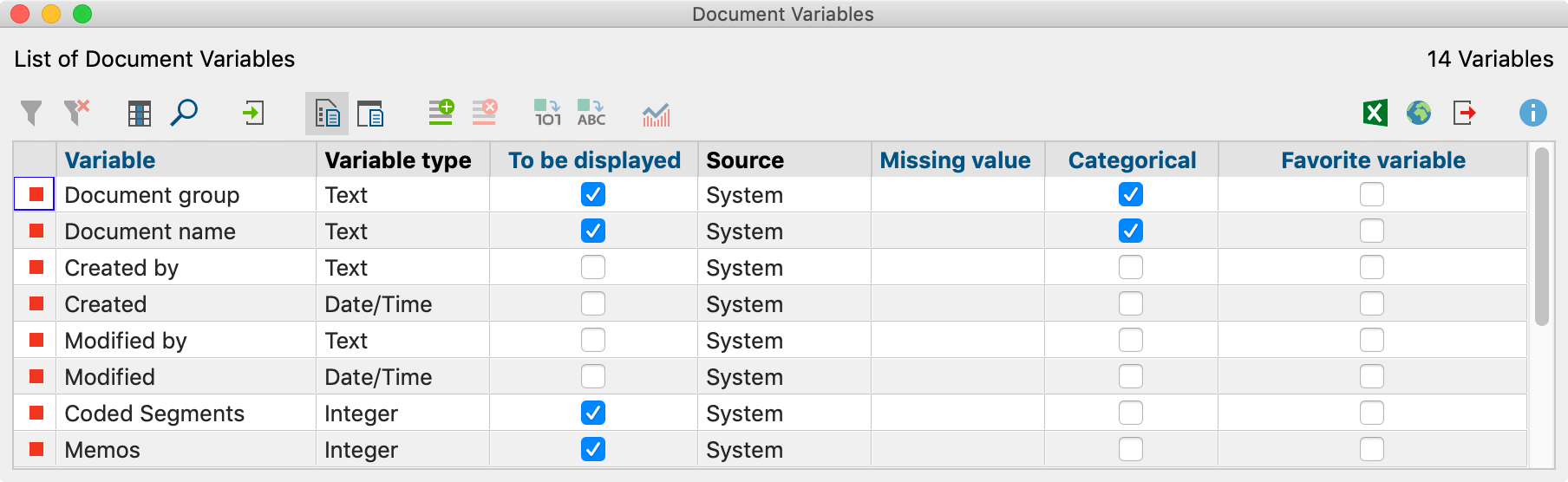
Task: Uncheck Categorical for Document name
Action: pyautogui.click(x=1131, y=231)
